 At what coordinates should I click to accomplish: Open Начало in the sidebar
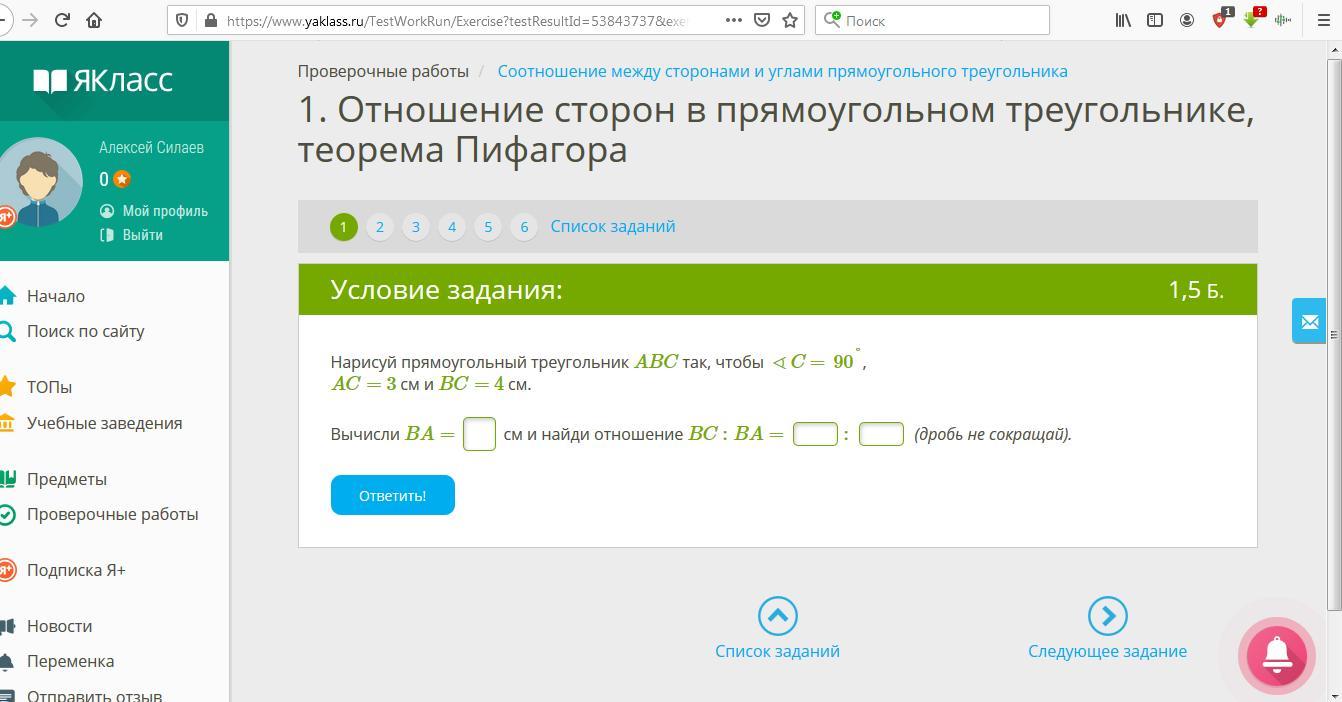pyautogui.click(x=56, y=296)
